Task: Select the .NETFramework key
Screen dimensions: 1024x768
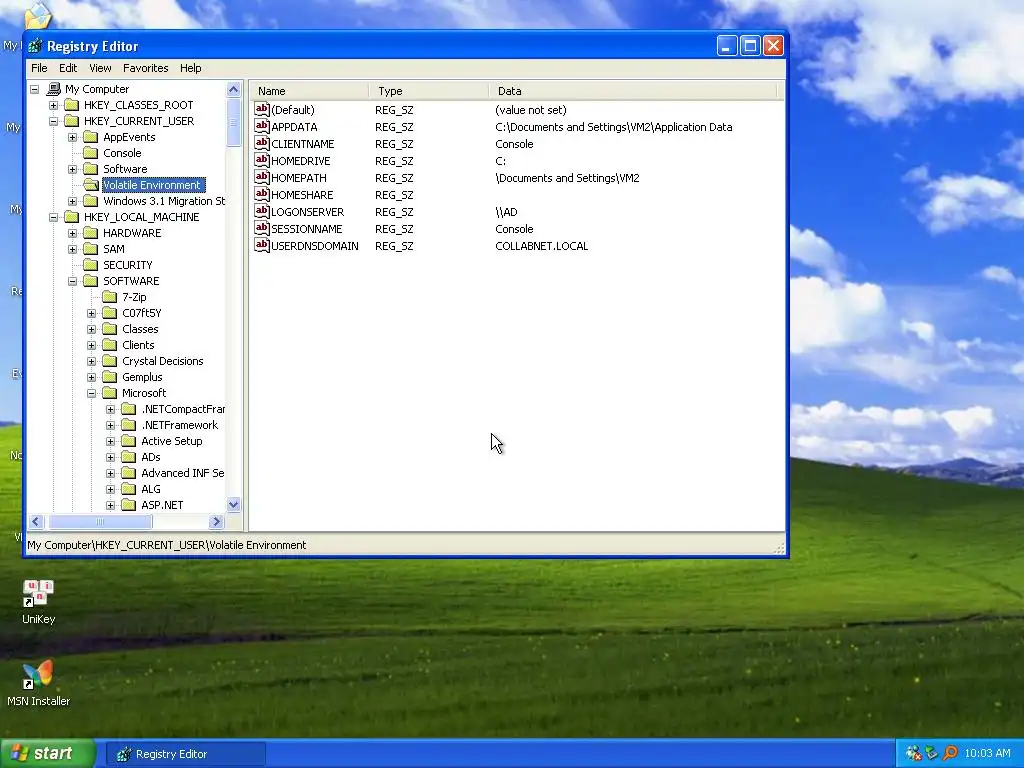Action: [180, 425]
